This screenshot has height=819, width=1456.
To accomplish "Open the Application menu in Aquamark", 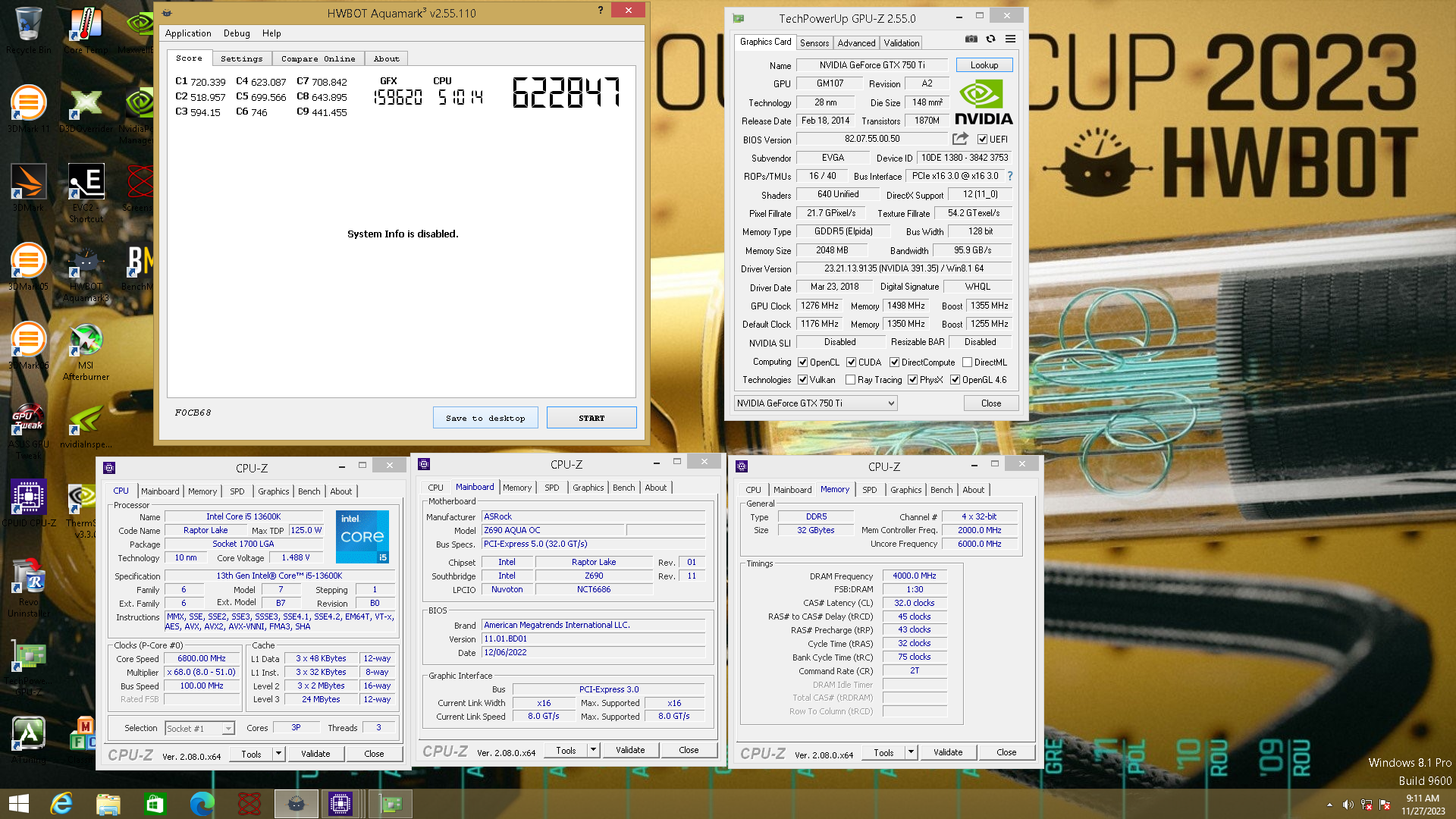I will pos(188,33).
